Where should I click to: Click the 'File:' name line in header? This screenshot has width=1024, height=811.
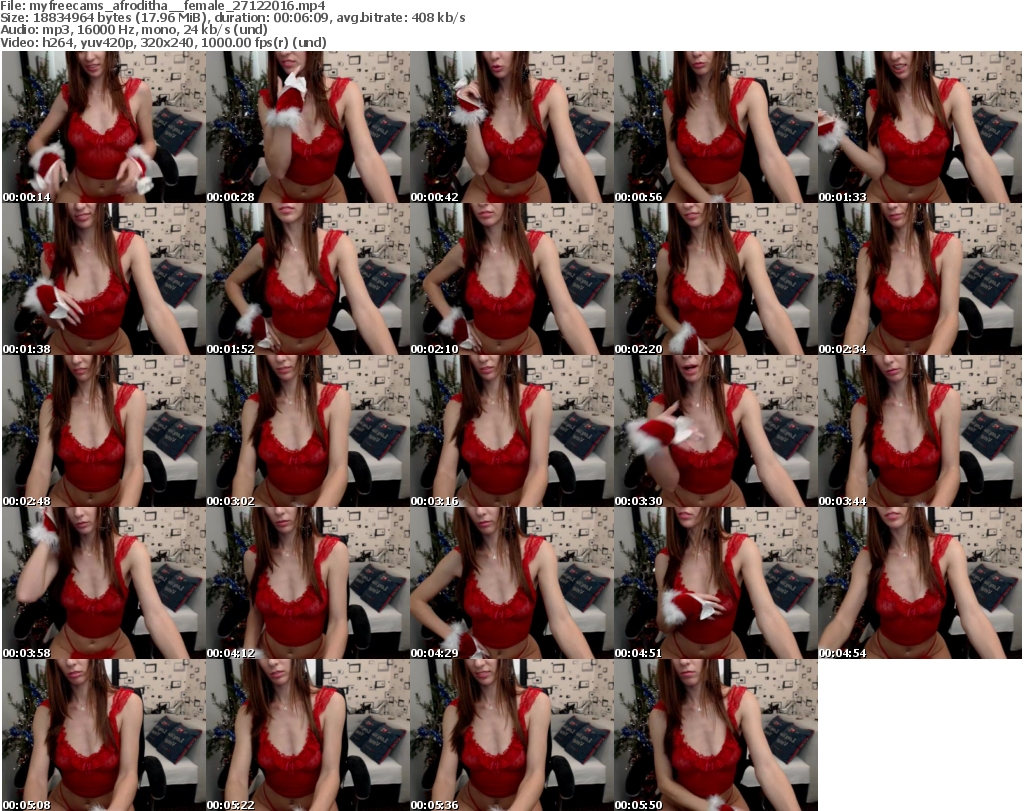pos(163,6)
